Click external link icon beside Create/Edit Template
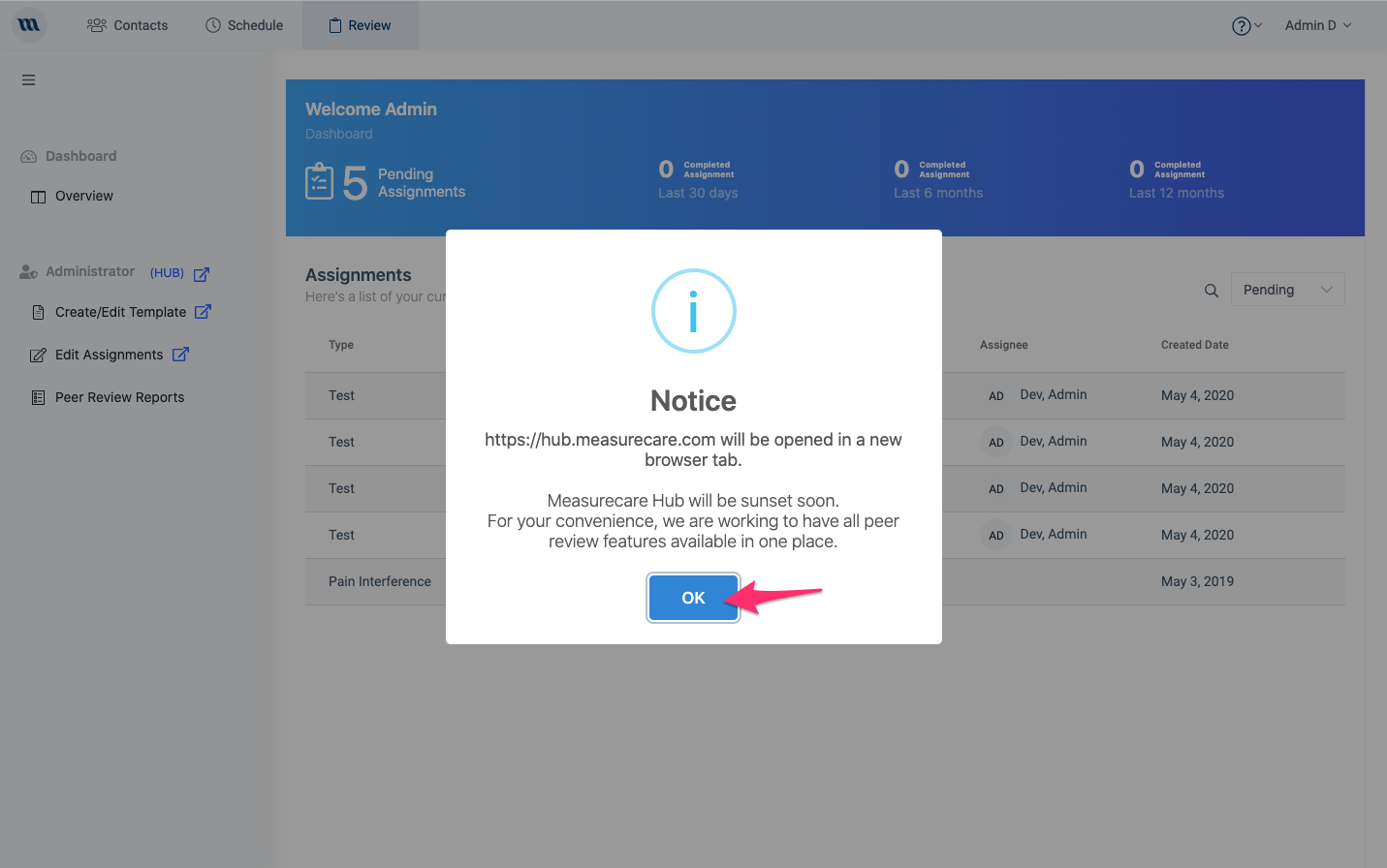The height and width of the screenshot is (868, 1387). [x=203, y=312]
